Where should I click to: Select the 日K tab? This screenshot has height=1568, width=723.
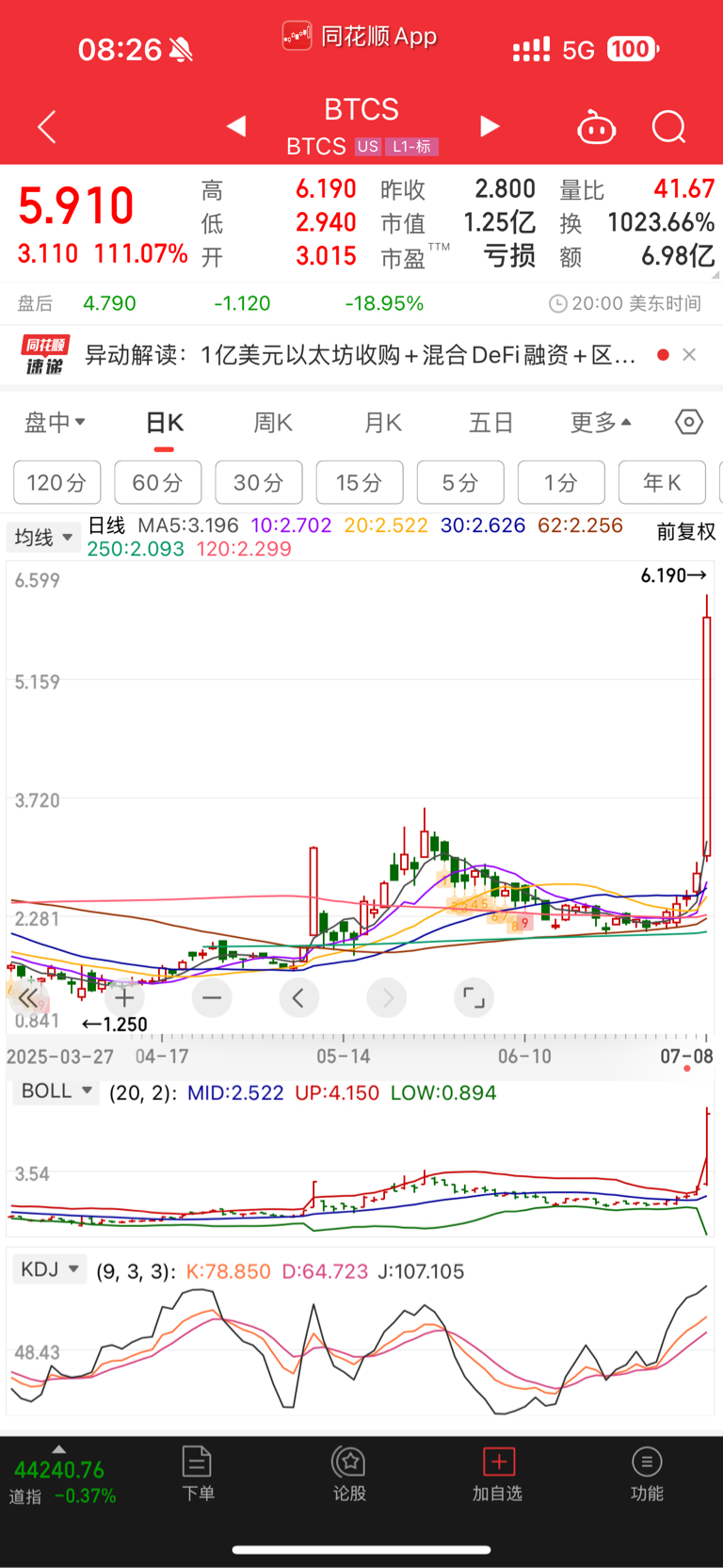pos(164,423)
